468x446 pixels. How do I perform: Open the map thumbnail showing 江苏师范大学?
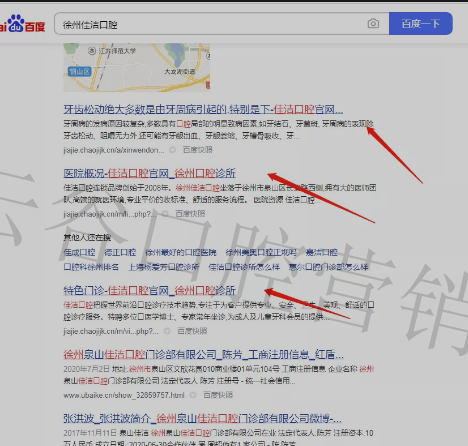(137, 67)
